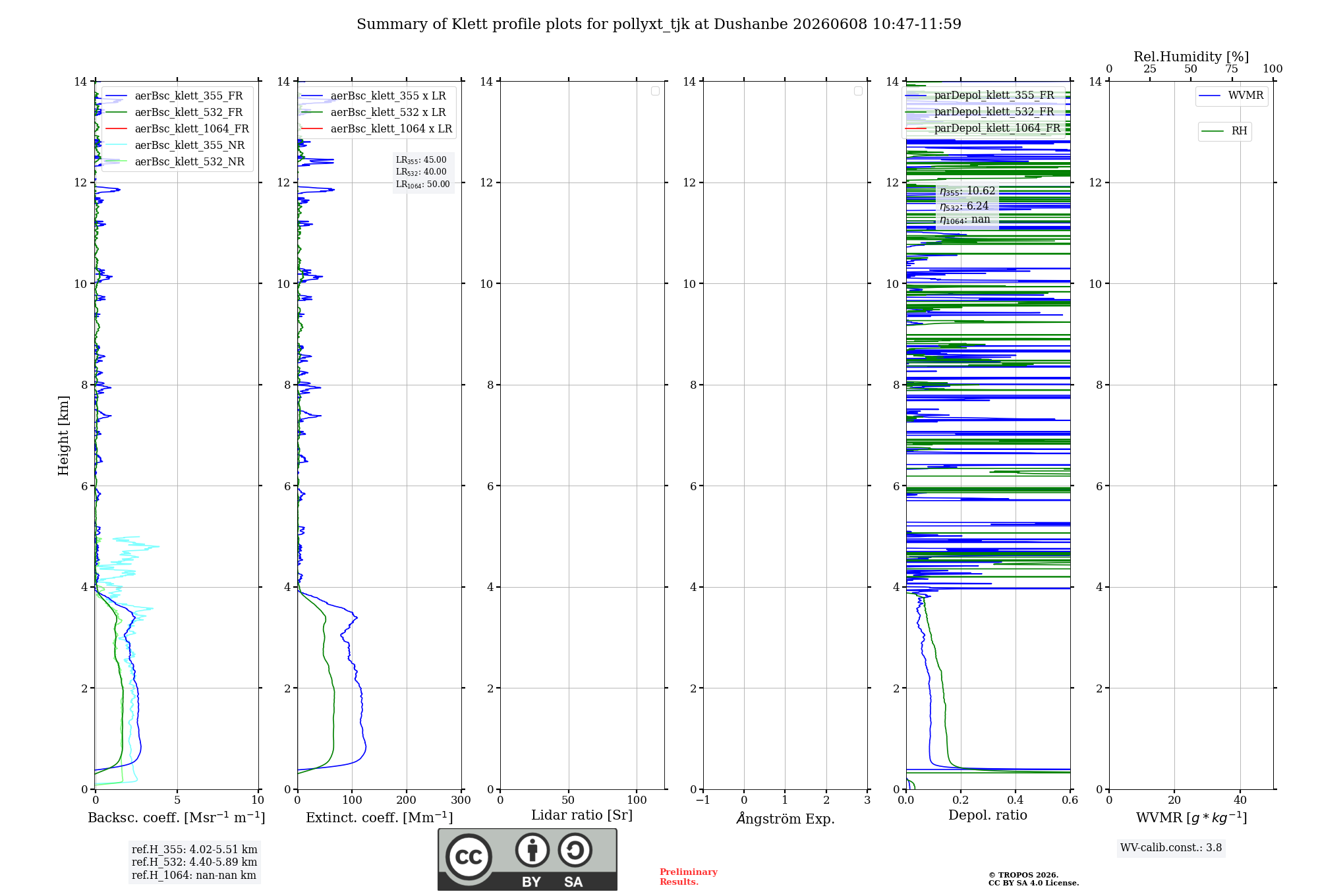Select legend entry aerBsc_klett_532_NR
Image resolution: width=1318 pixels, height=896 pixels.
(177, 162)
